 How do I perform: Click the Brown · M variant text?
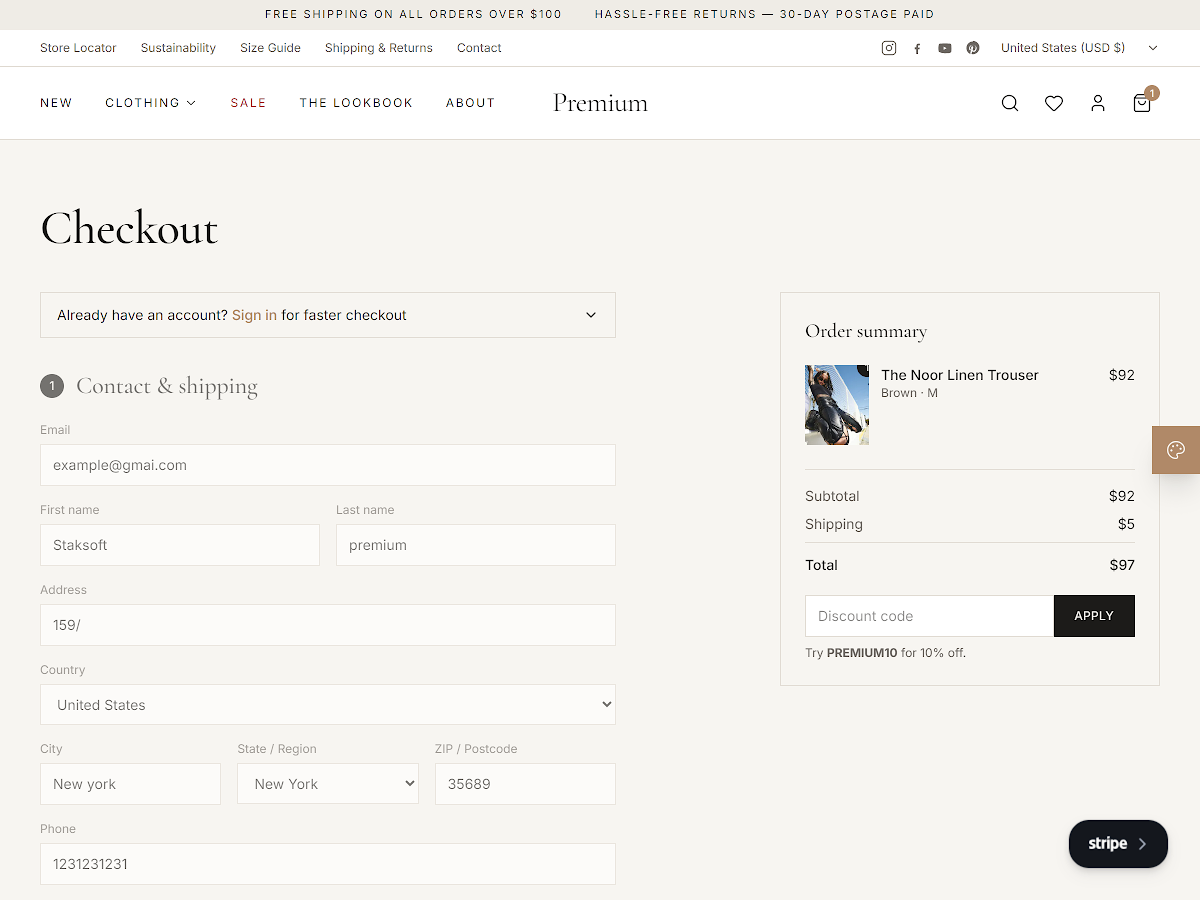pos(909,393)
